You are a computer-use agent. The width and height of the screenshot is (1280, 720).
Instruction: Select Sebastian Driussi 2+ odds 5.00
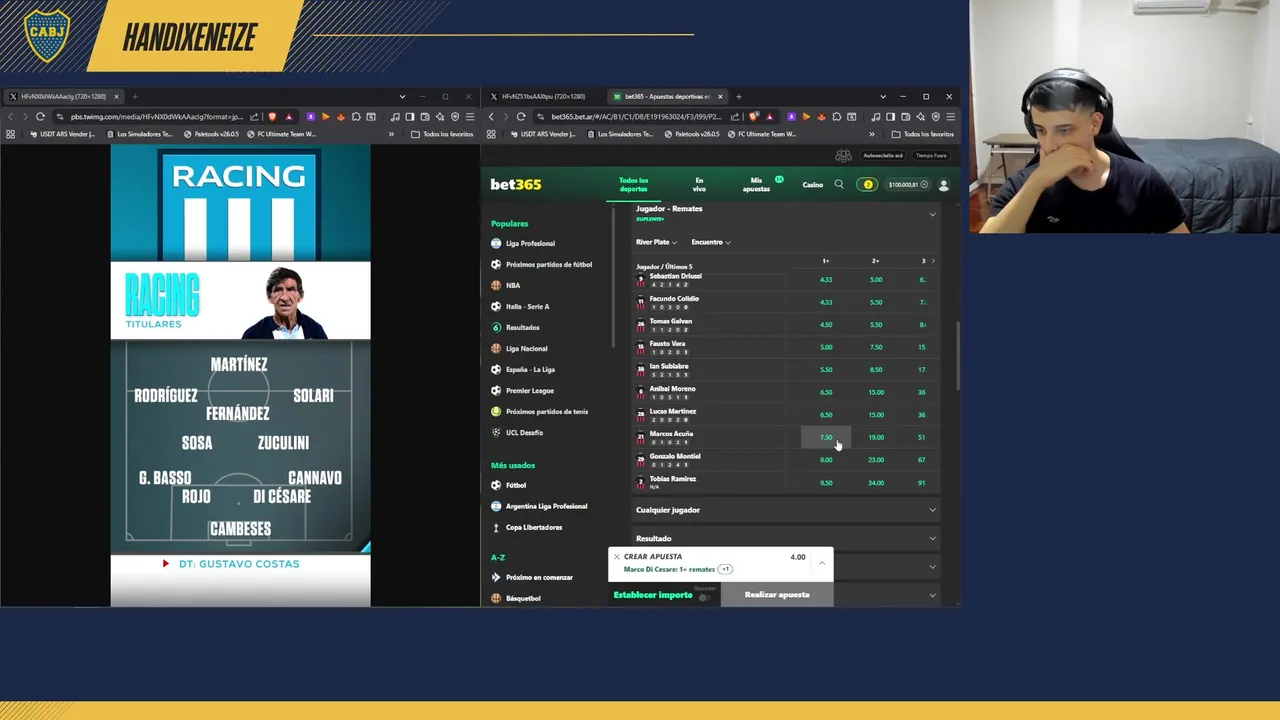tap(876, 280)
